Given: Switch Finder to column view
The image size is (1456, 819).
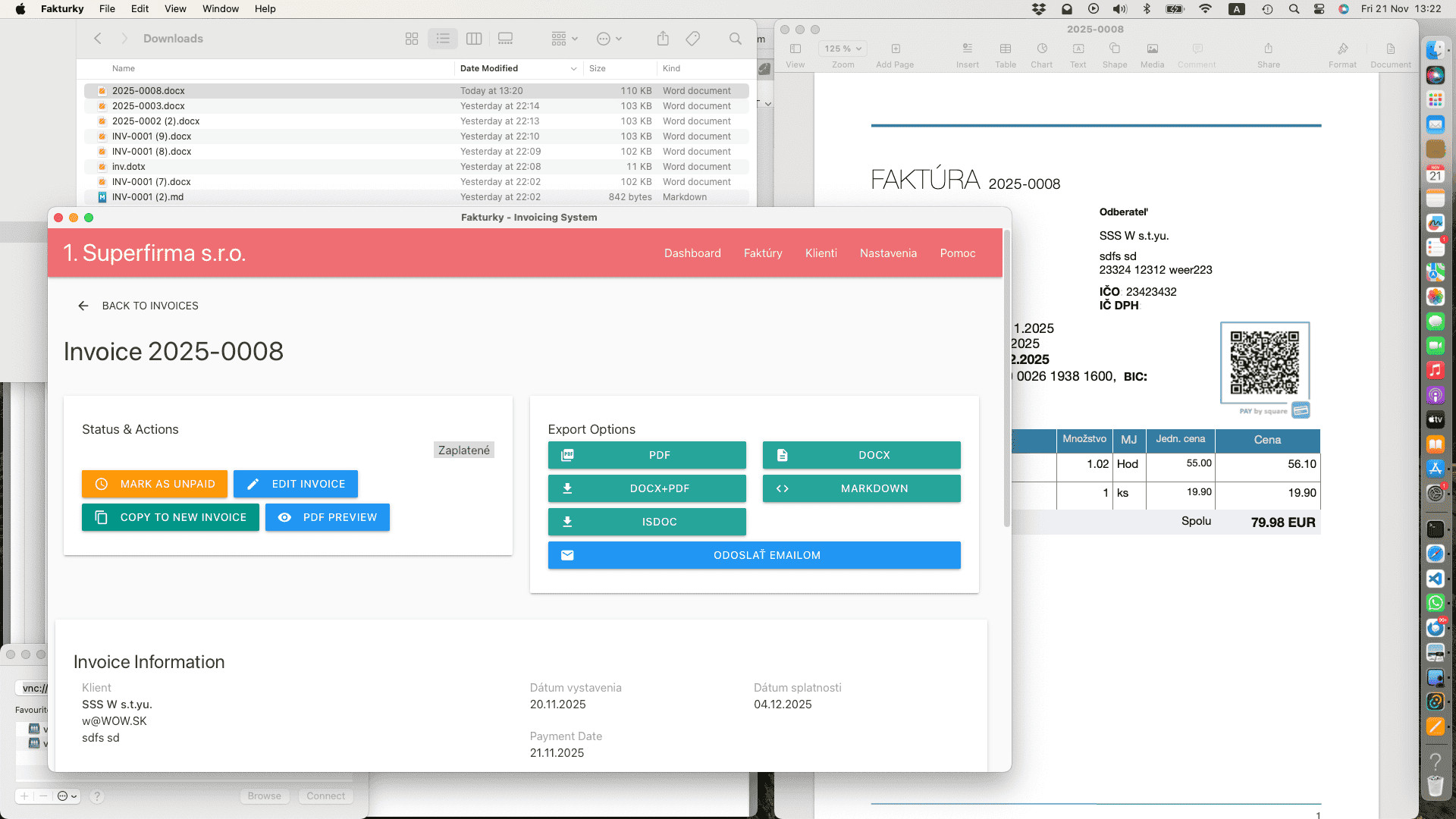Looking at the screenshot, I should [474, 39].
